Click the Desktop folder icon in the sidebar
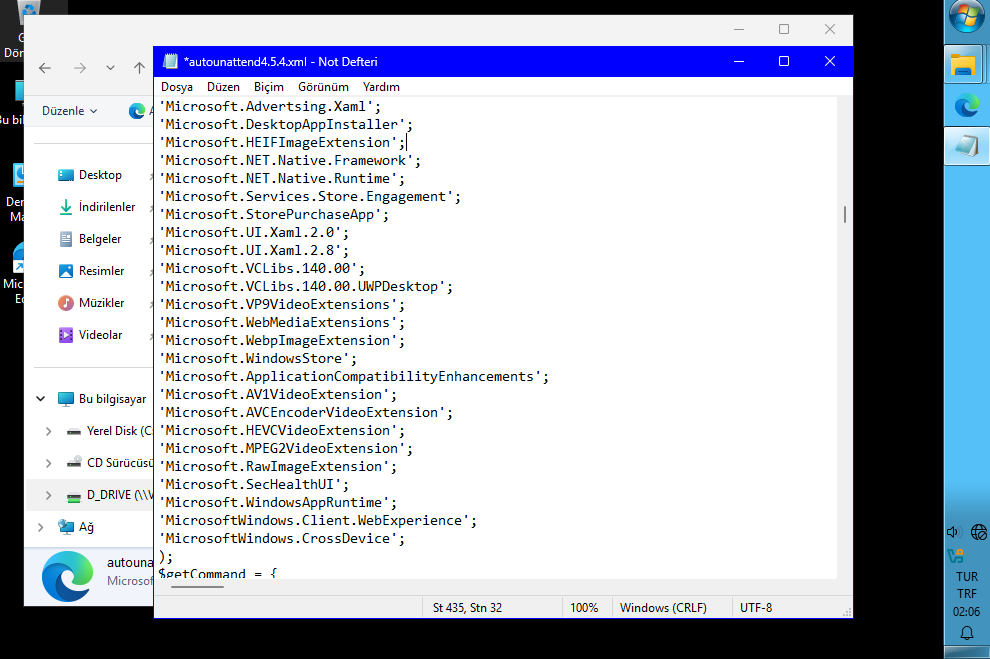Viewport: 990px width, 659px height. coord(66,175)
